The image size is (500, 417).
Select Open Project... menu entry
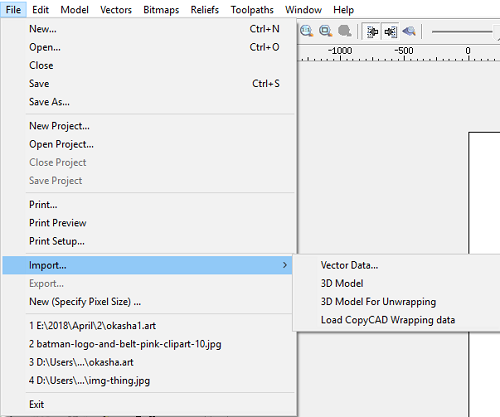click(148, 144)
